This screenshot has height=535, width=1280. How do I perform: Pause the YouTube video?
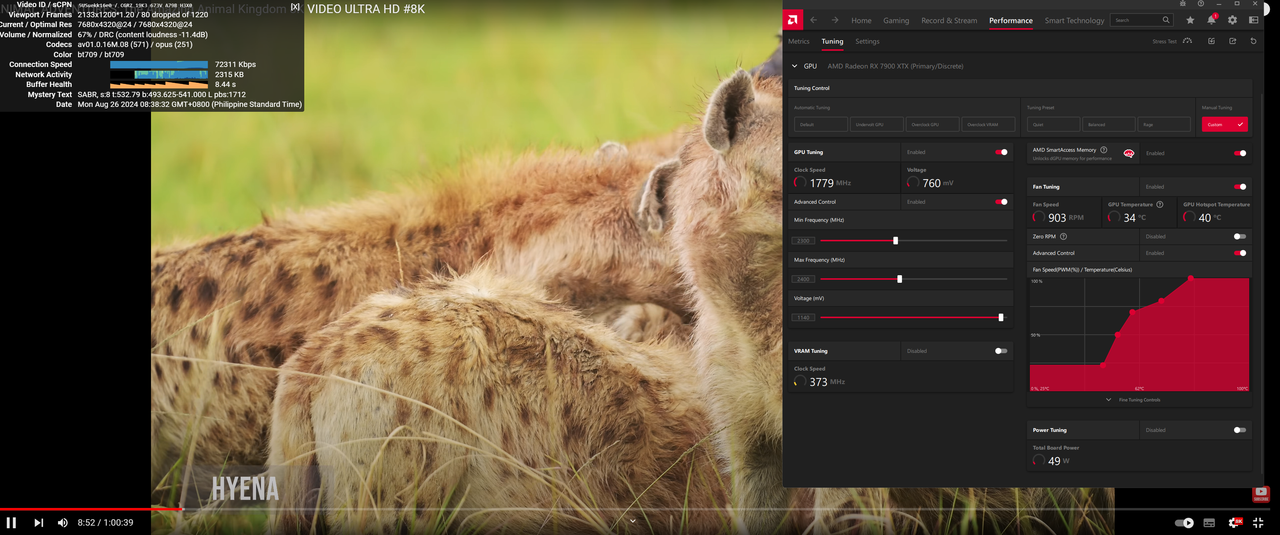pos(11,522)
